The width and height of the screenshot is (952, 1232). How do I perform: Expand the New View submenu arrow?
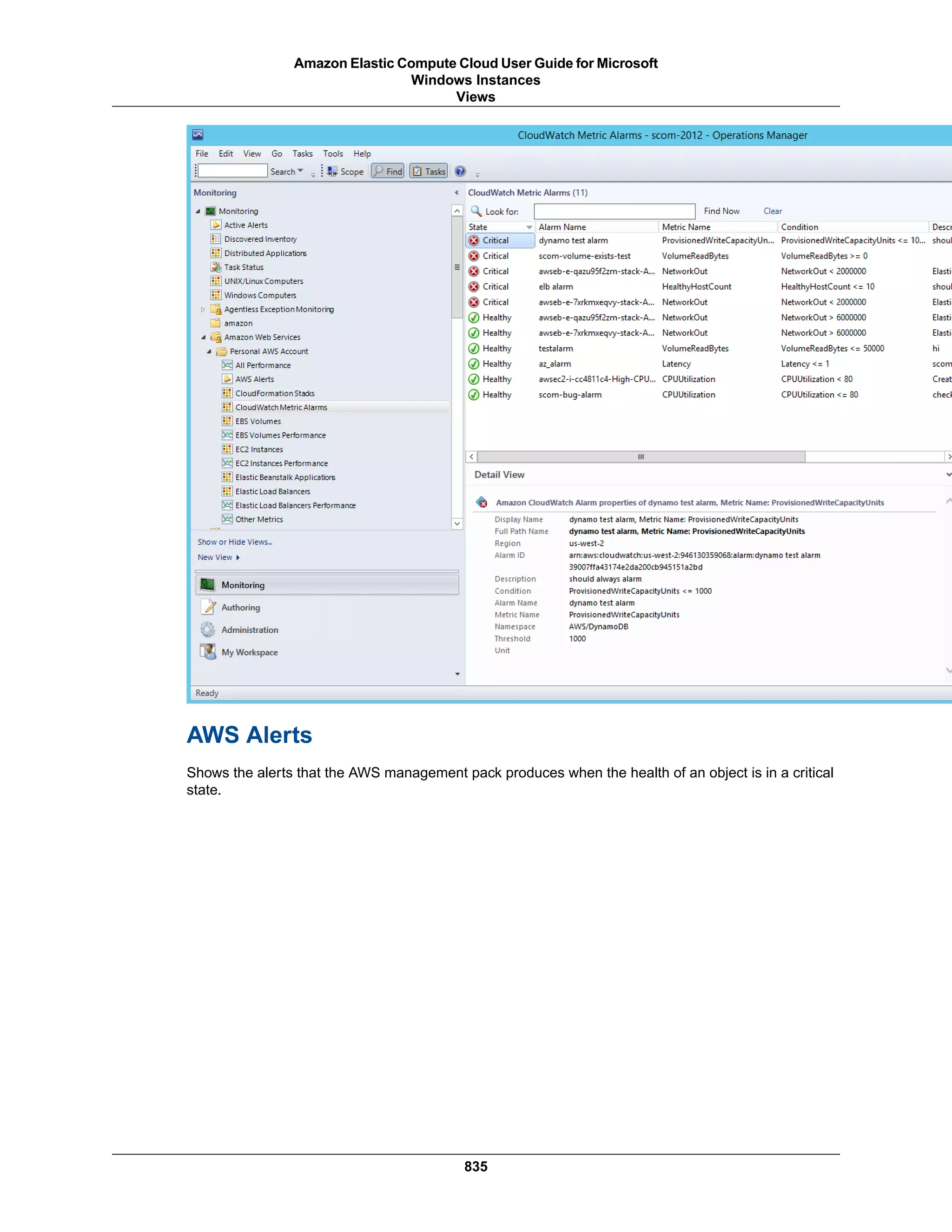238,557
